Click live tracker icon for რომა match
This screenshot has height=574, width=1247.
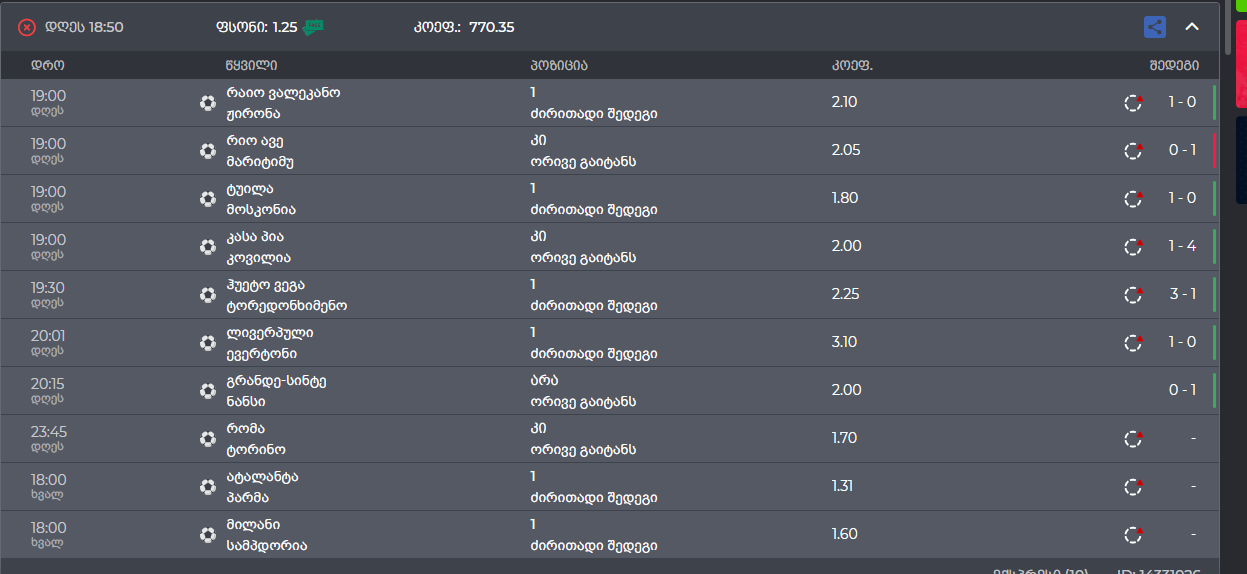1133,438
